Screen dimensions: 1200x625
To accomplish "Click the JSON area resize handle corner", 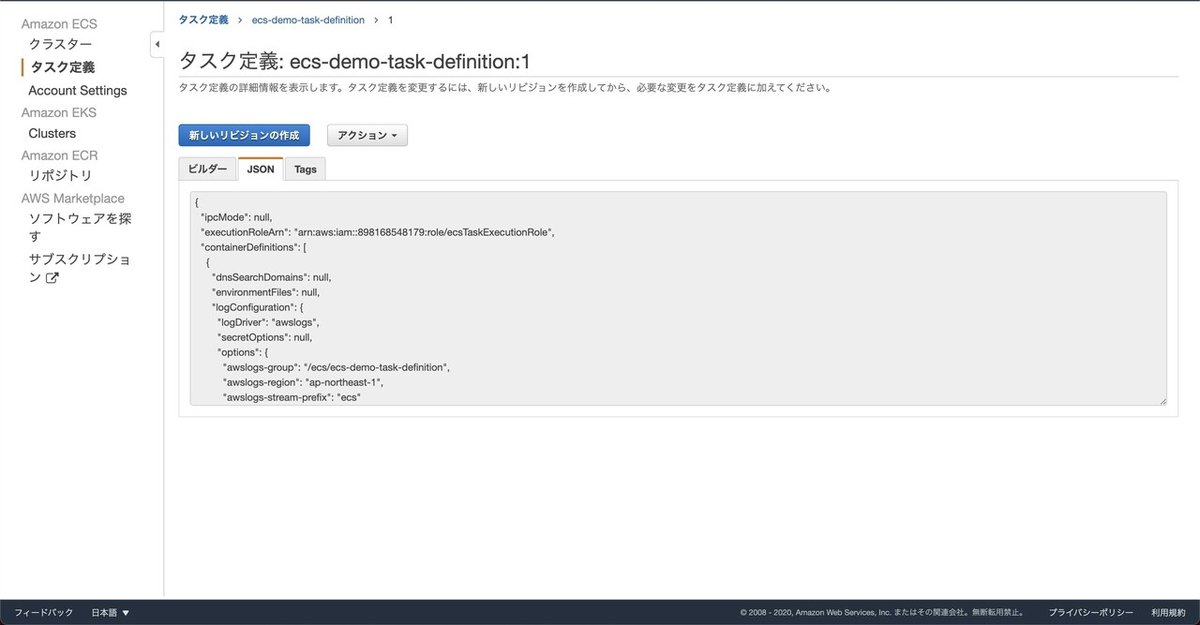I will click(x=1162, y=401).
